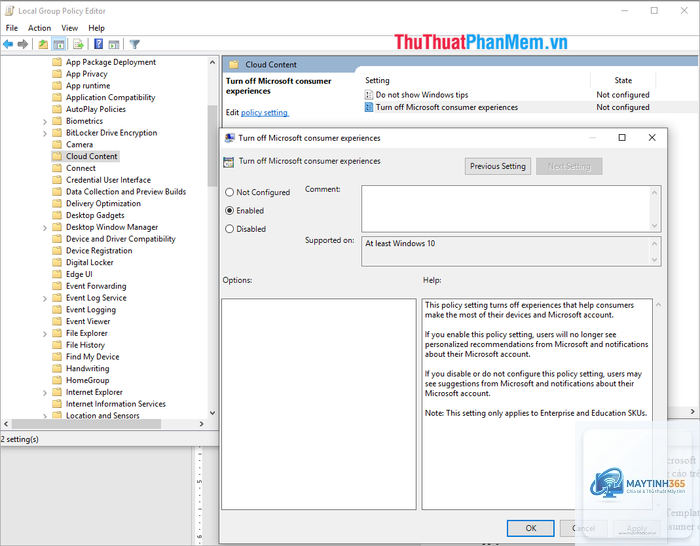Click the Edge UI folder icon
This screenshot has height=546, width=700.
(57, 274)
